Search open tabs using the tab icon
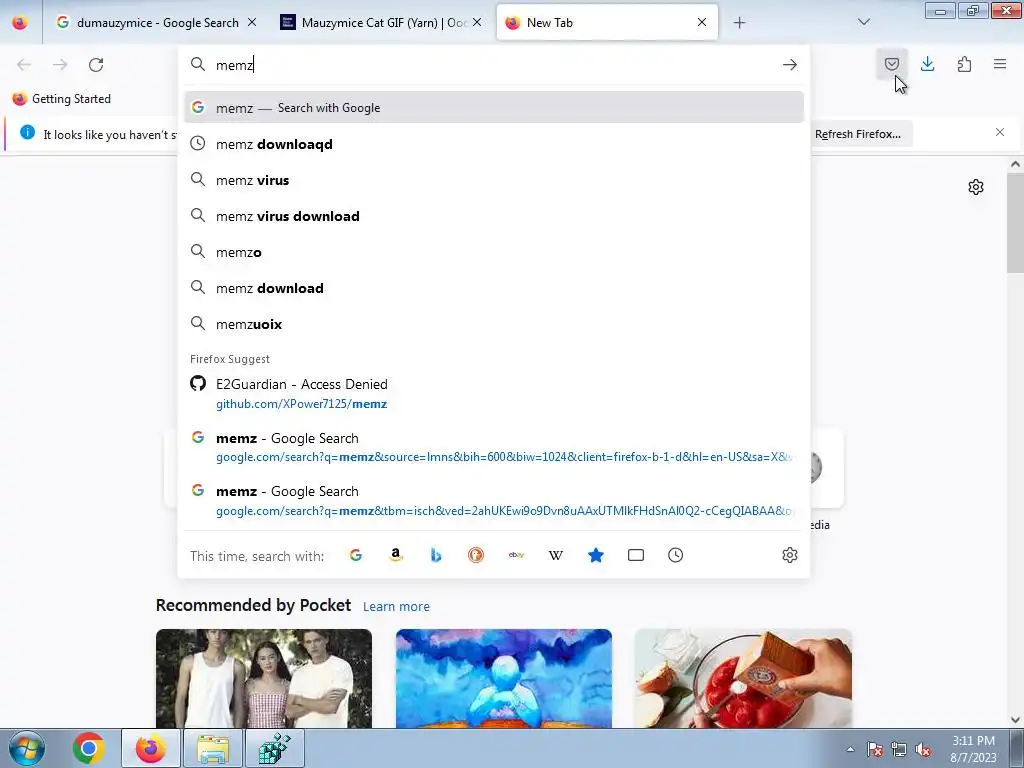This screenshot has width=1024, height=768. click(635, 555)
